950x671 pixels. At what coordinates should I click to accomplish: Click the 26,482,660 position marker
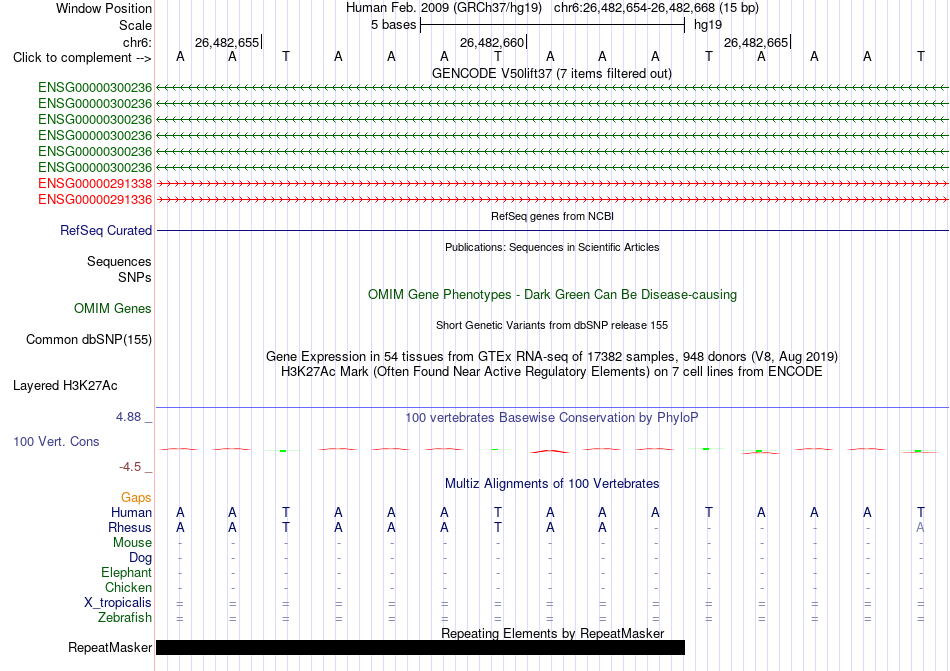tap(493, 42)
